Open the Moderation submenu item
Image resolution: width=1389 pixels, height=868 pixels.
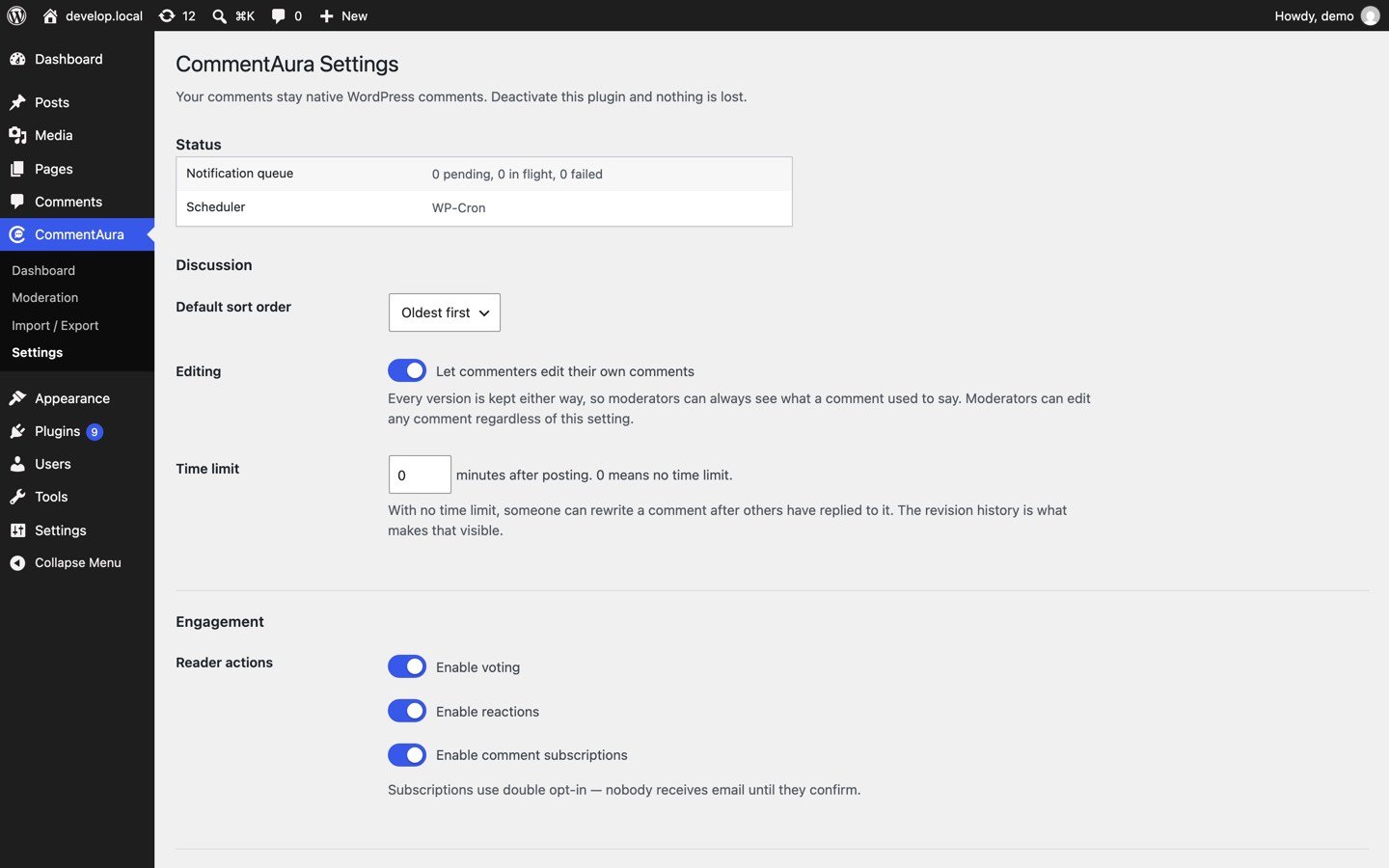click(45, 297)
